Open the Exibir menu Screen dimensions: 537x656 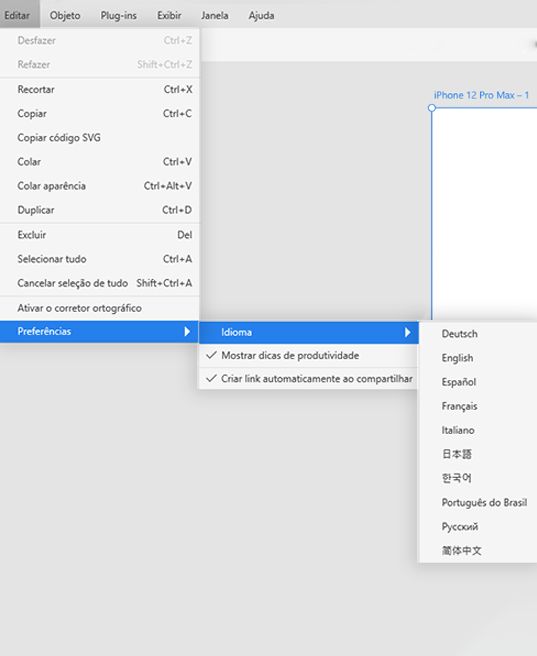pyautogui.click(x=169, y=15)
